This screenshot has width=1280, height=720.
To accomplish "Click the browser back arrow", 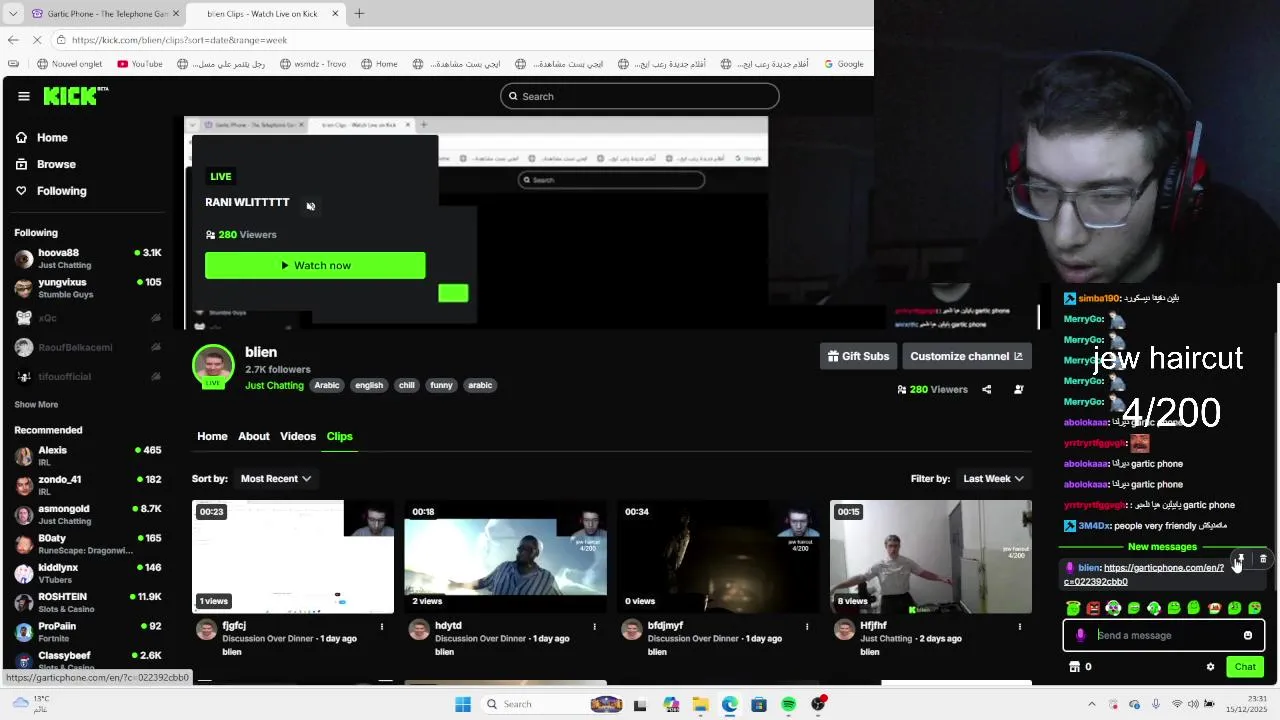I will (13, 40).
